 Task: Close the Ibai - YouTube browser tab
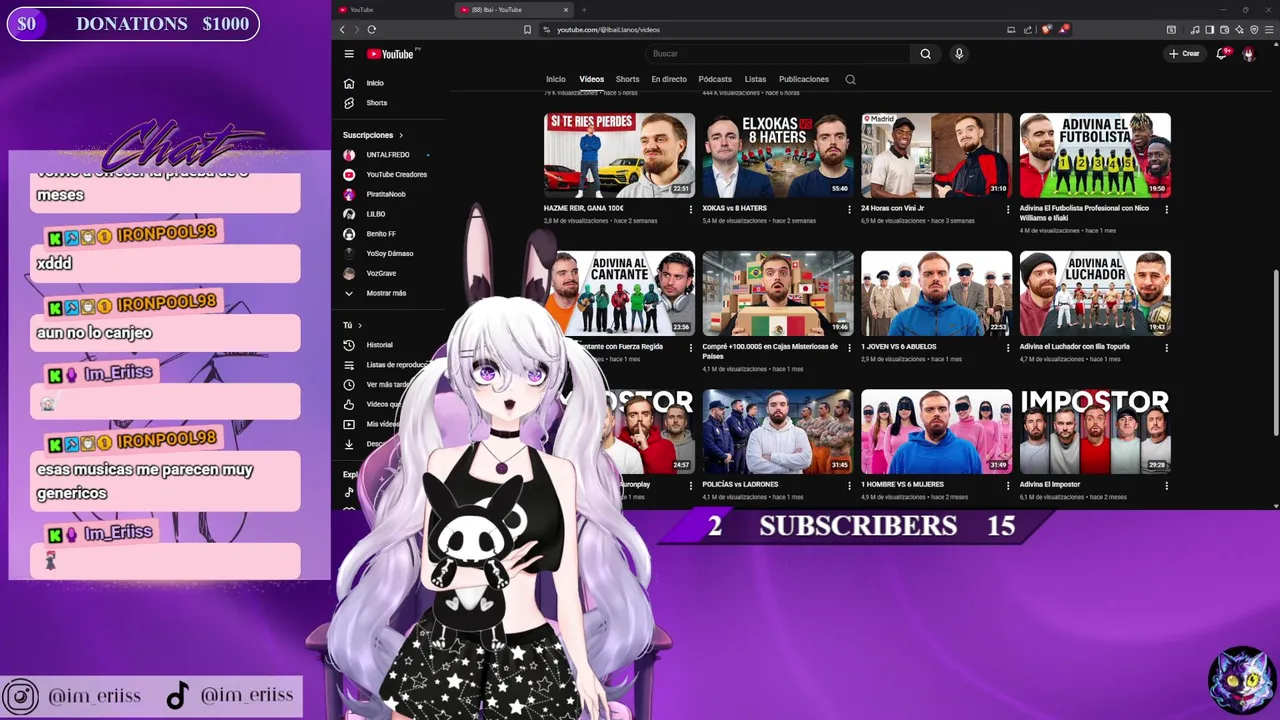pos(565,10)
